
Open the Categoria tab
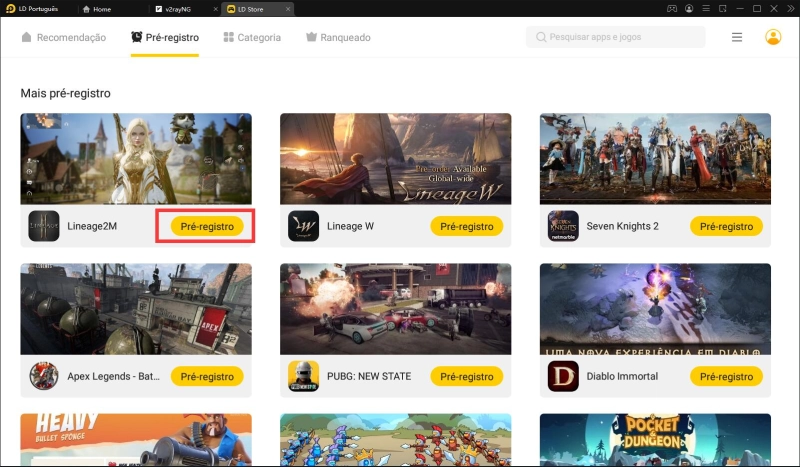point(252,37)
